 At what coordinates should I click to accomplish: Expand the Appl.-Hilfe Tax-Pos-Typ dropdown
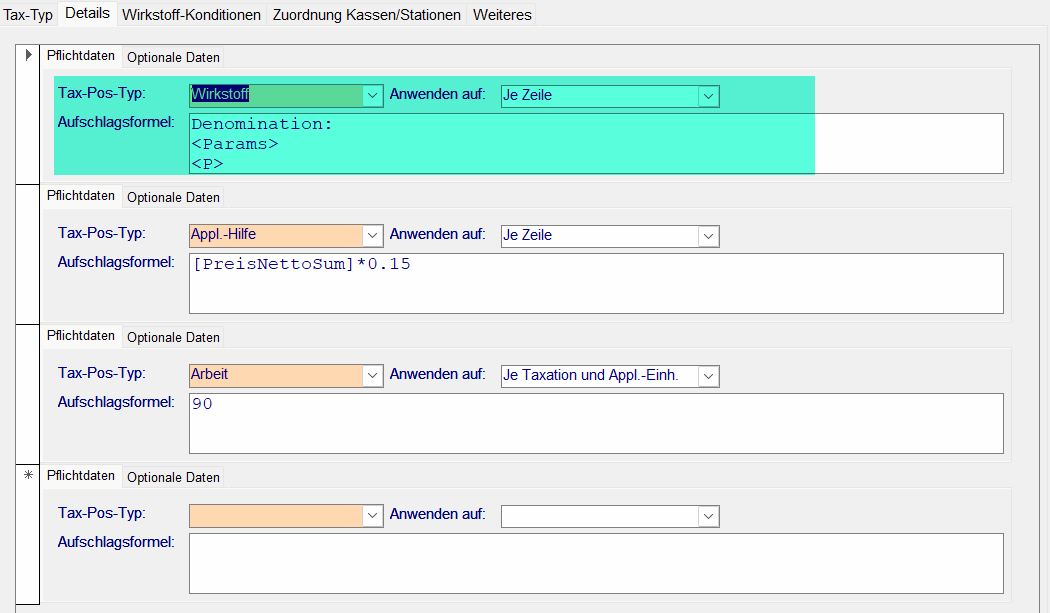373,236
